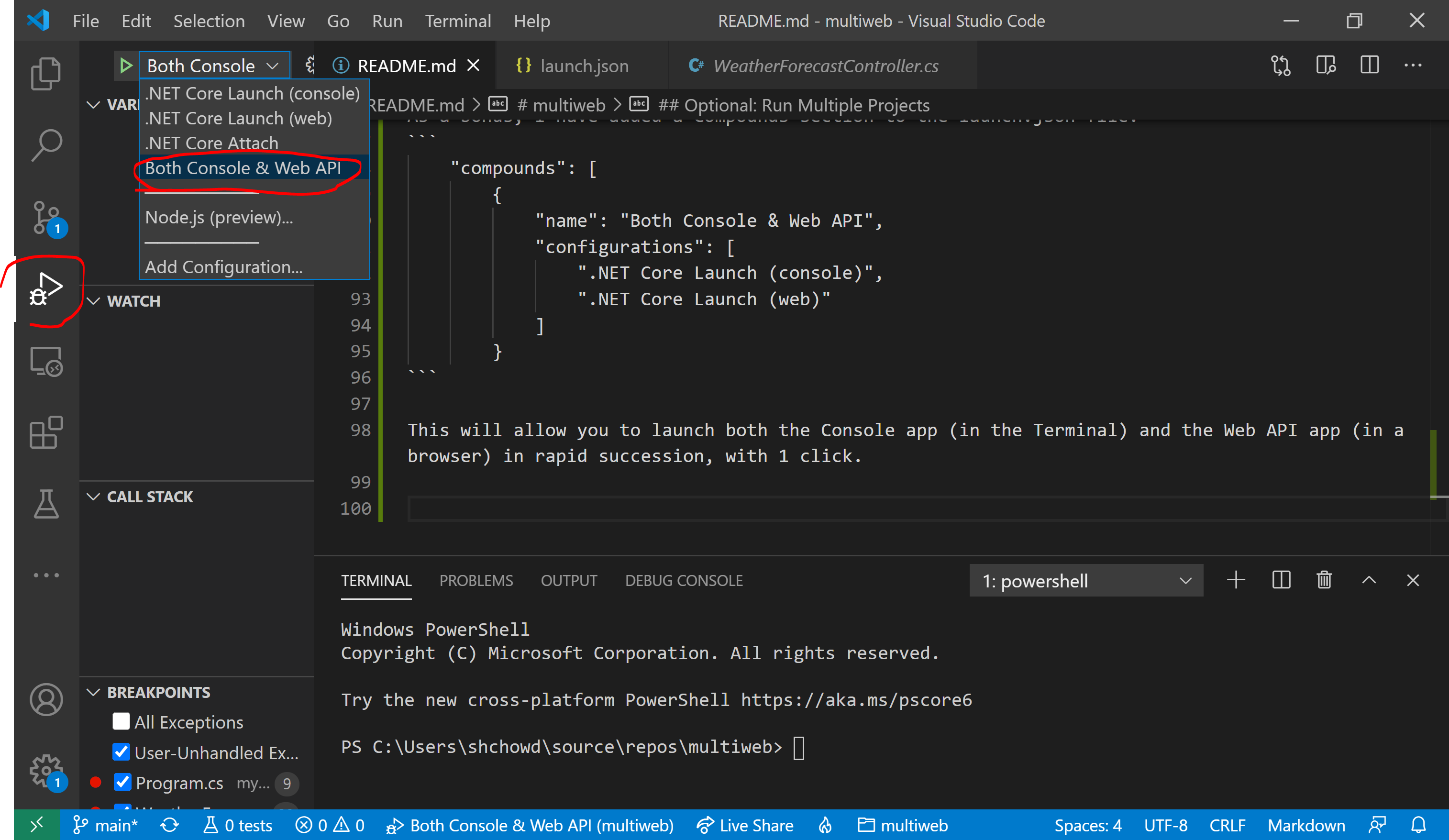This screenshot has width=1449, height=840.
Task: Open the More Actions ellipsis menu icon
Action: (1413, 65)
